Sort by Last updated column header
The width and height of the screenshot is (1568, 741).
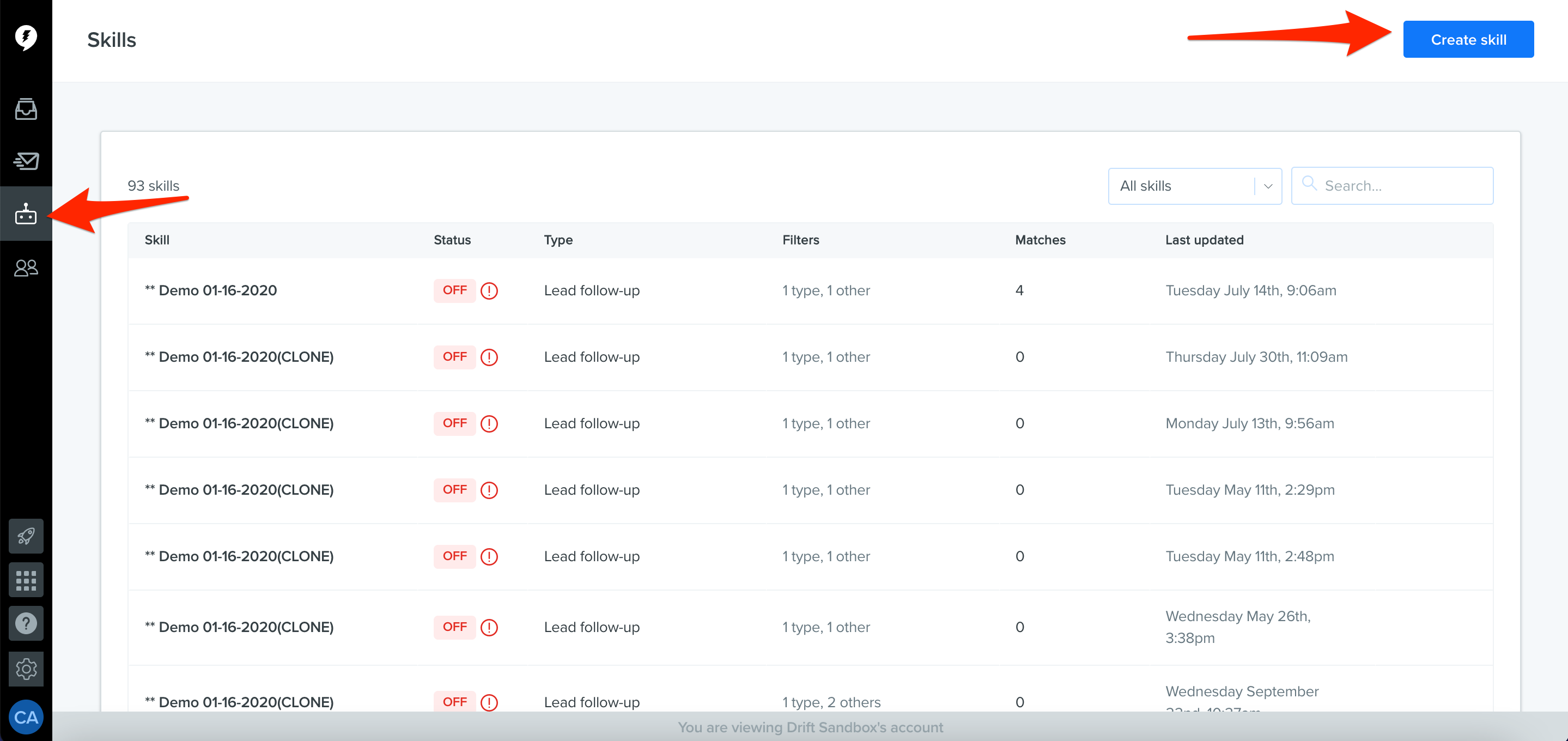[x=1204, y=240]
